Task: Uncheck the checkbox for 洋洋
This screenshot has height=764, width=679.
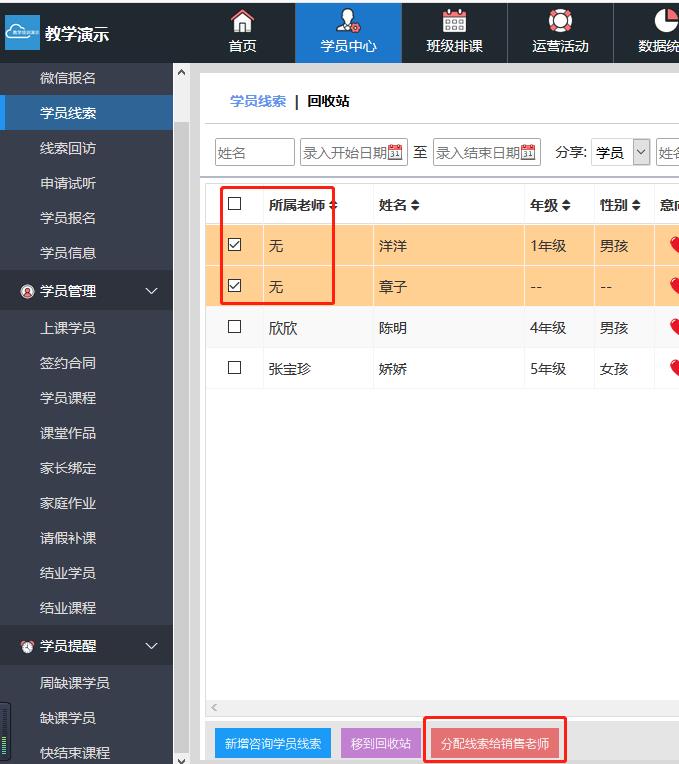Action: tap(235, 244)
